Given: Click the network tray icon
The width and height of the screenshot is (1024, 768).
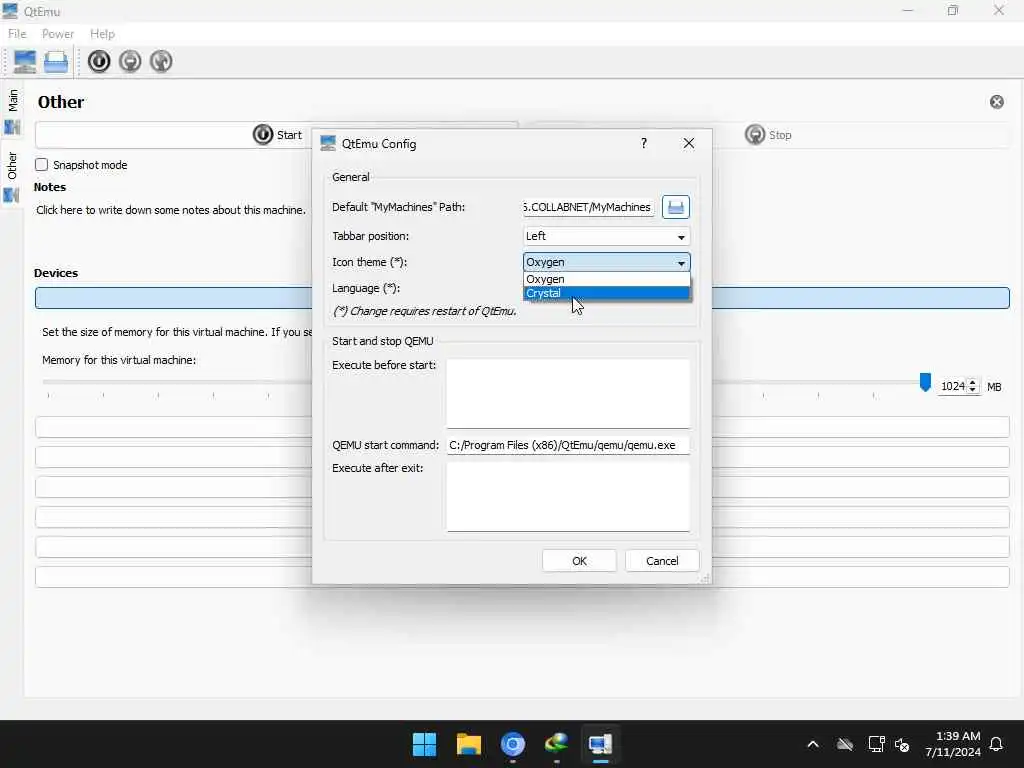Looking at the screenshot, I should click(876, 744).
